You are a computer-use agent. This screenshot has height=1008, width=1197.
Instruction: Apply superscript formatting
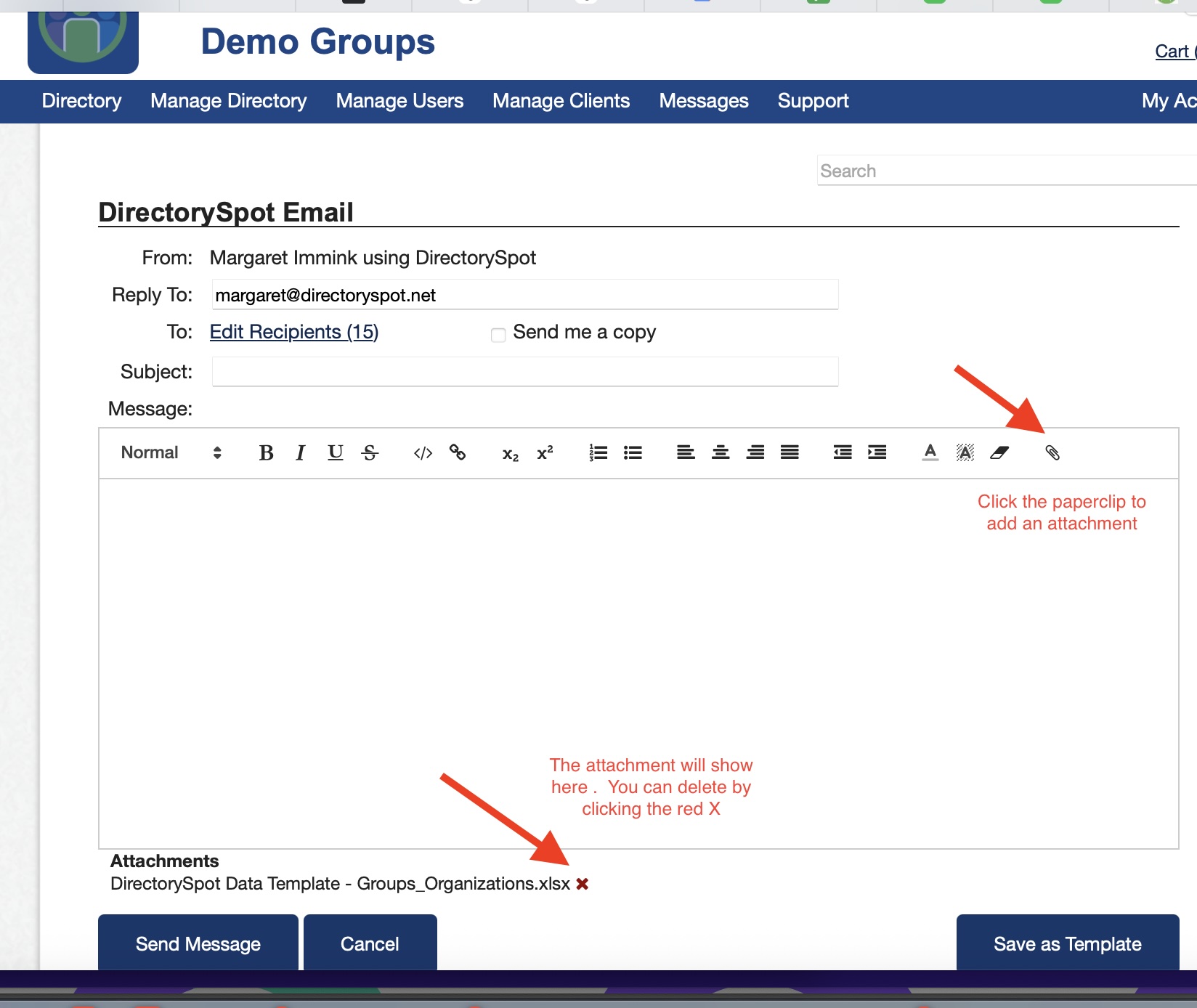click(x=545, y=452)
